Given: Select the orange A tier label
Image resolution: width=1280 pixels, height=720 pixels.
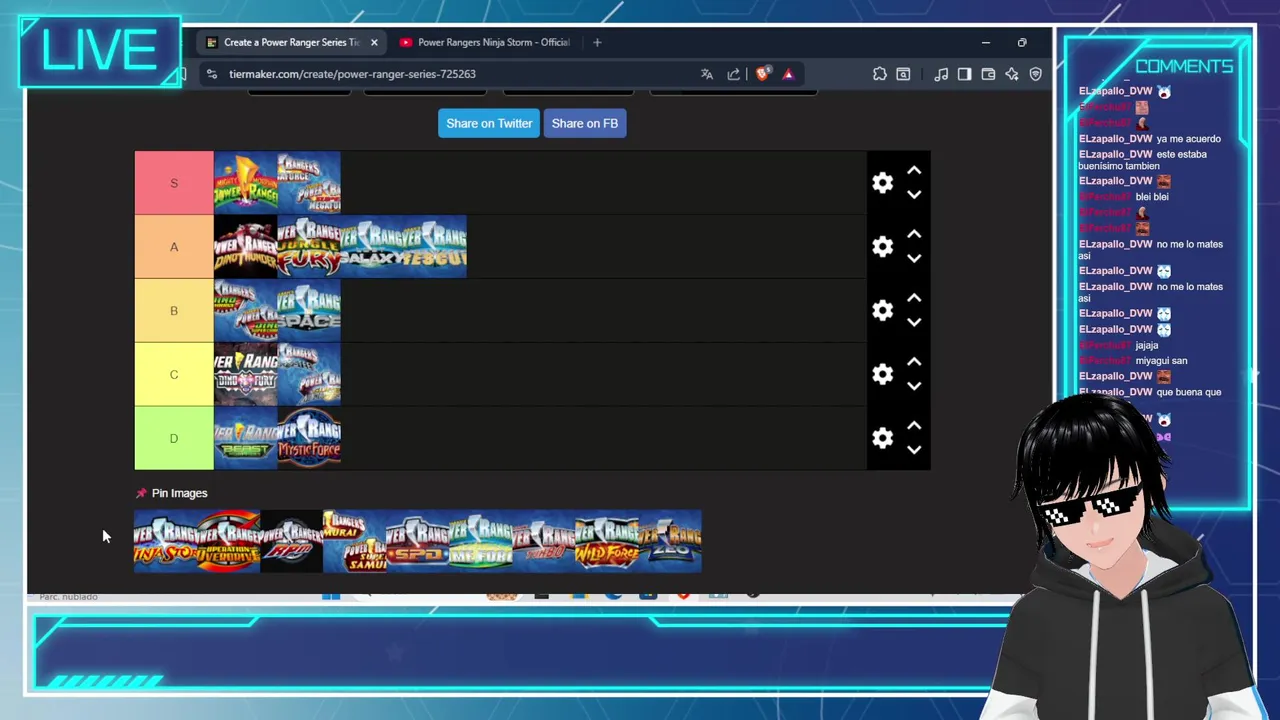Looking at the screenshot, I should (174, 247).
